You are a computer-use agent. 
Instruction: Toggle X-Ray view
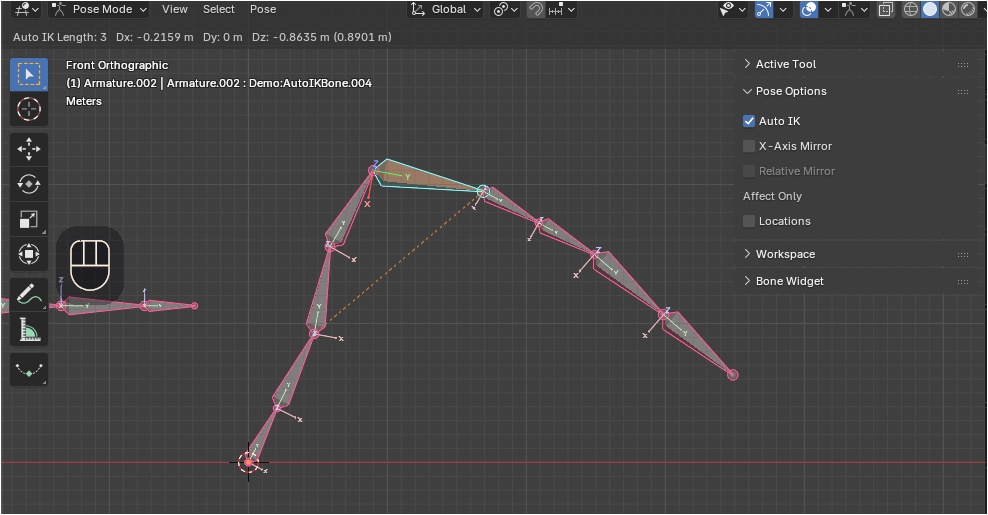pos(886,9)
